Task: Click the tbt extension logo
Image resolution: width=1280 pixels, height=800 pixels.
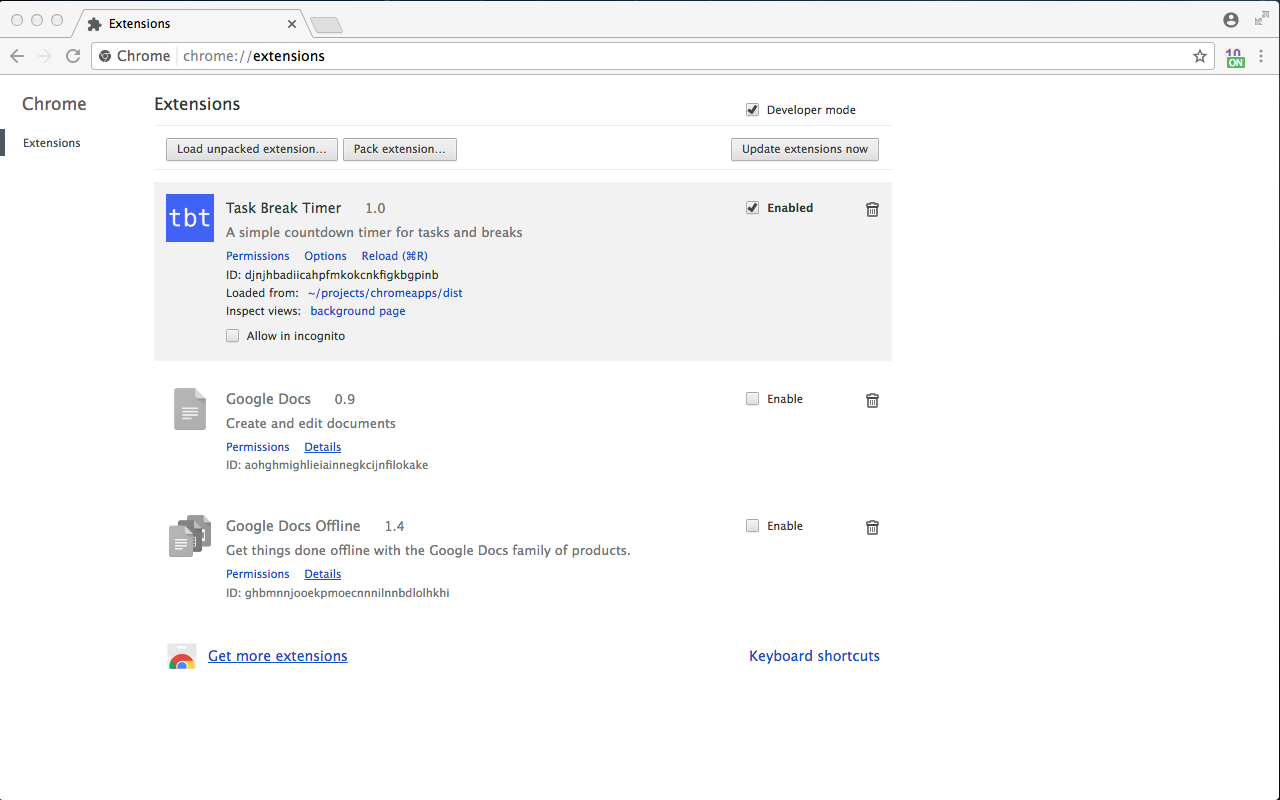Action: 190,218
